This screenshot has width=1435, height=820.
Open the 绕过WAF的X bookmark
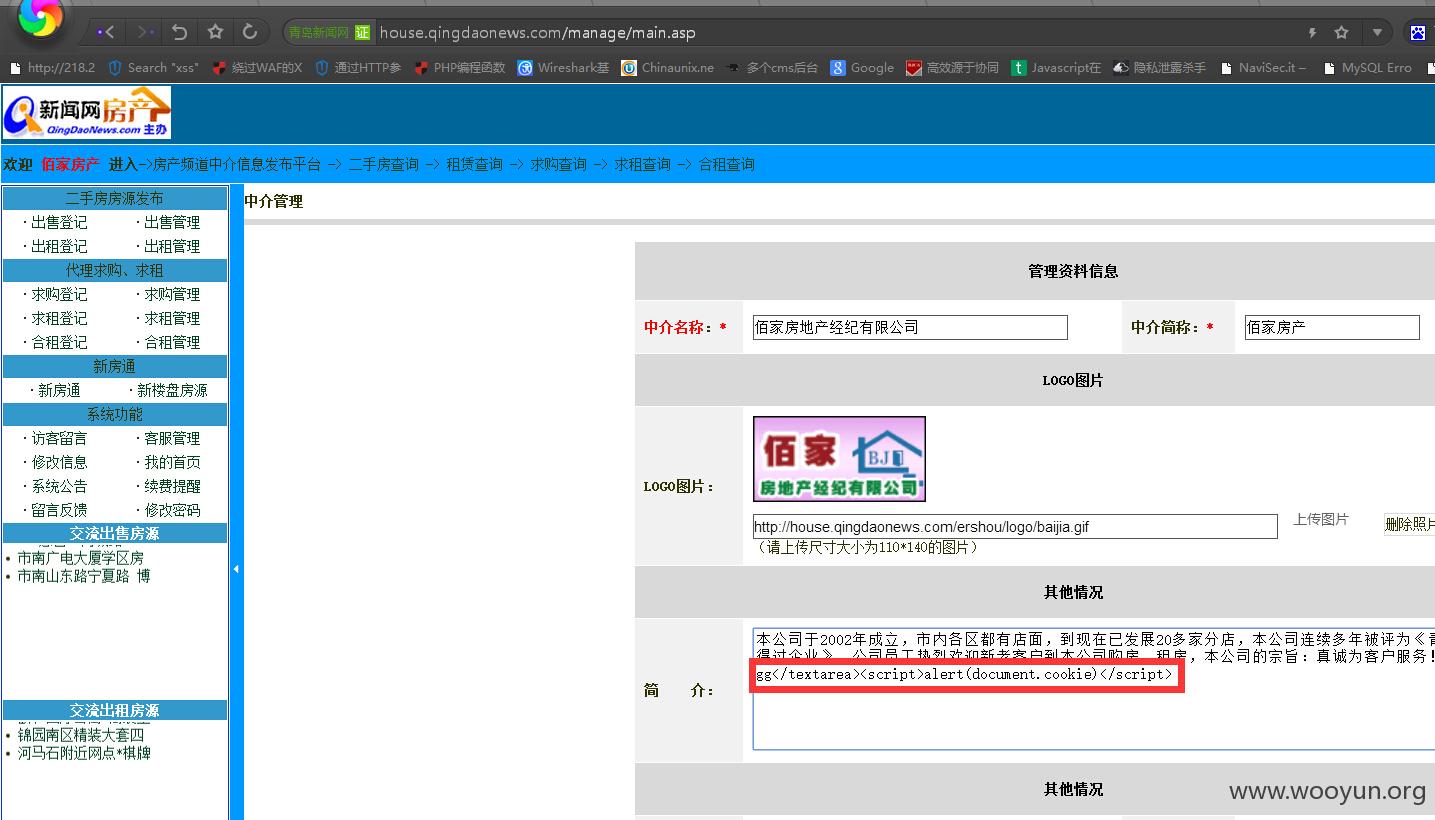pyautogui.click(x=257, y=68)
